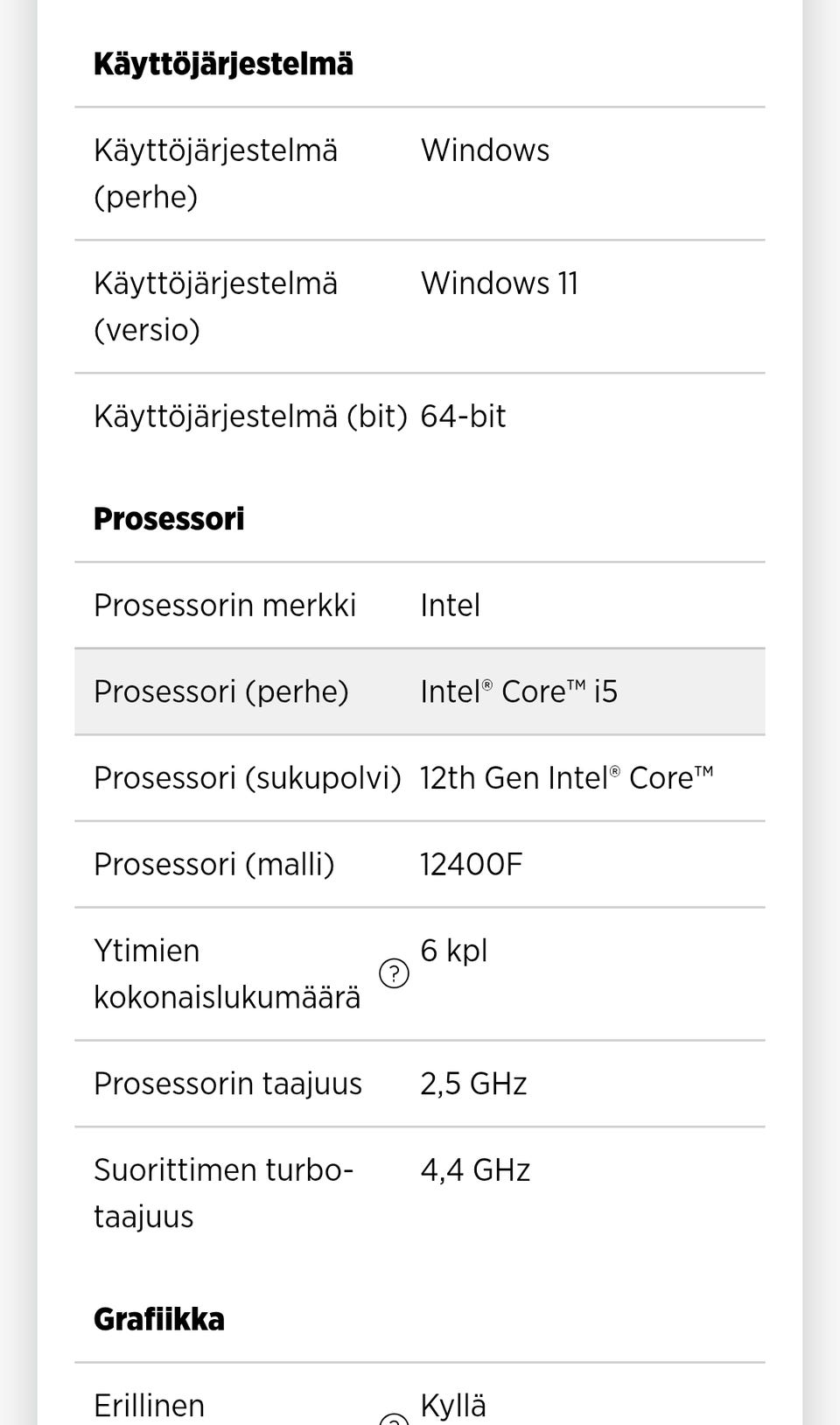Image resolution: width=840 pixels, height=1425 pixels.
Task: Tap the 64-bit value
Action: (463, 417)
